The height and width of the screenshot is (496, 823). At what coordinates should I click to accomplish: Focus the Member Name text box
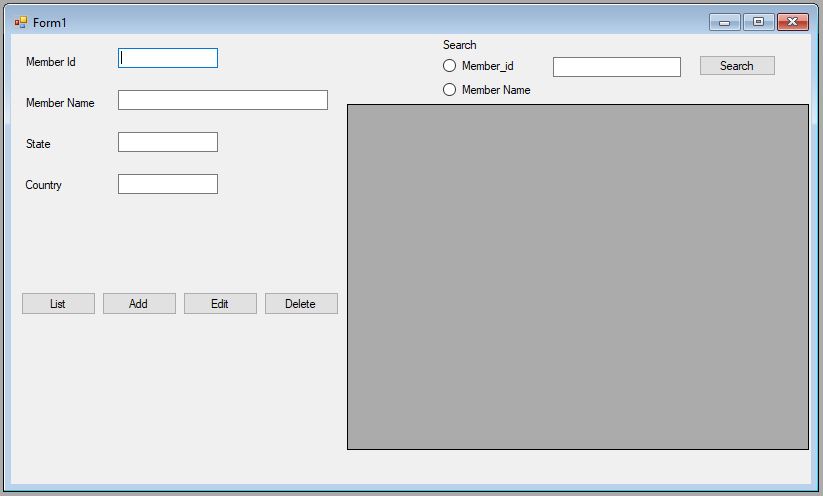click(223, 100)
